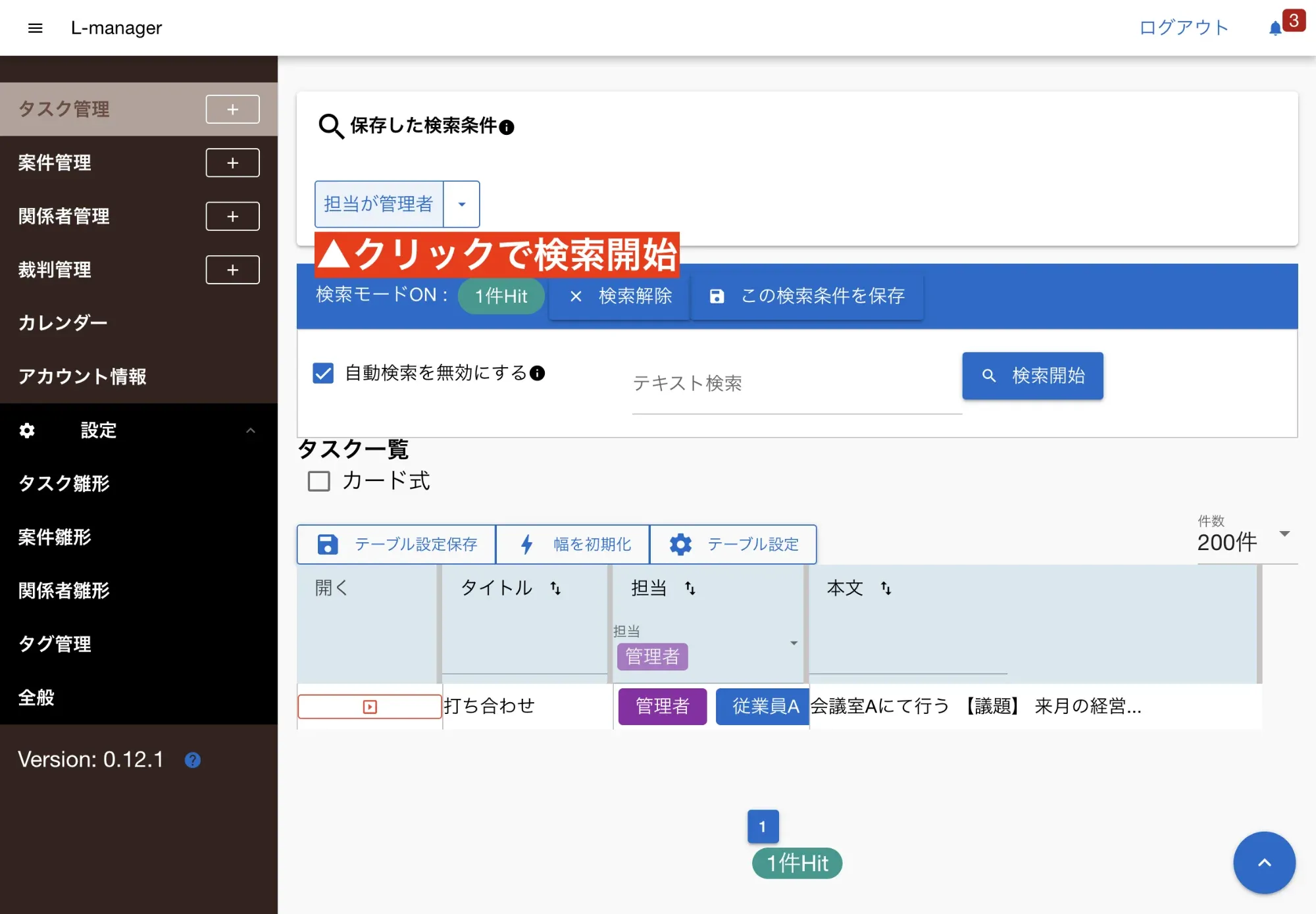The width and height of the screenshot is (1316, 914).
Task: Click the 検索開始 button
Action: pos(1032,376)
